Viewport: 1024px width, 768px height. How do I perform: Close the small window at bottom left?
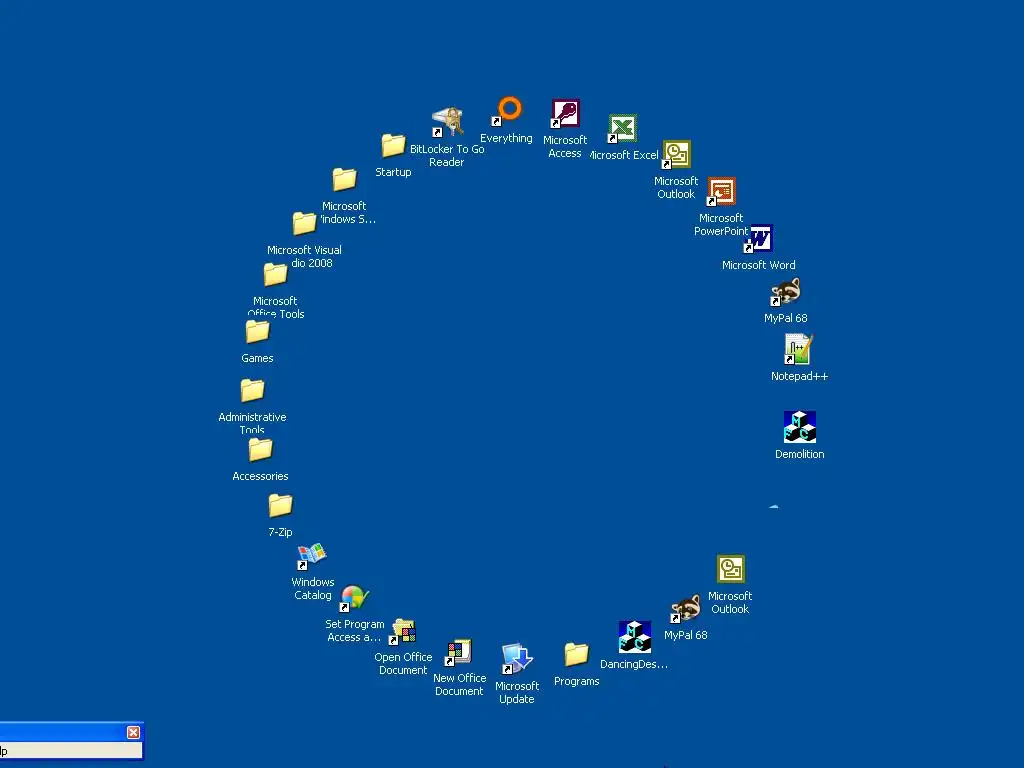coord(133,732)
